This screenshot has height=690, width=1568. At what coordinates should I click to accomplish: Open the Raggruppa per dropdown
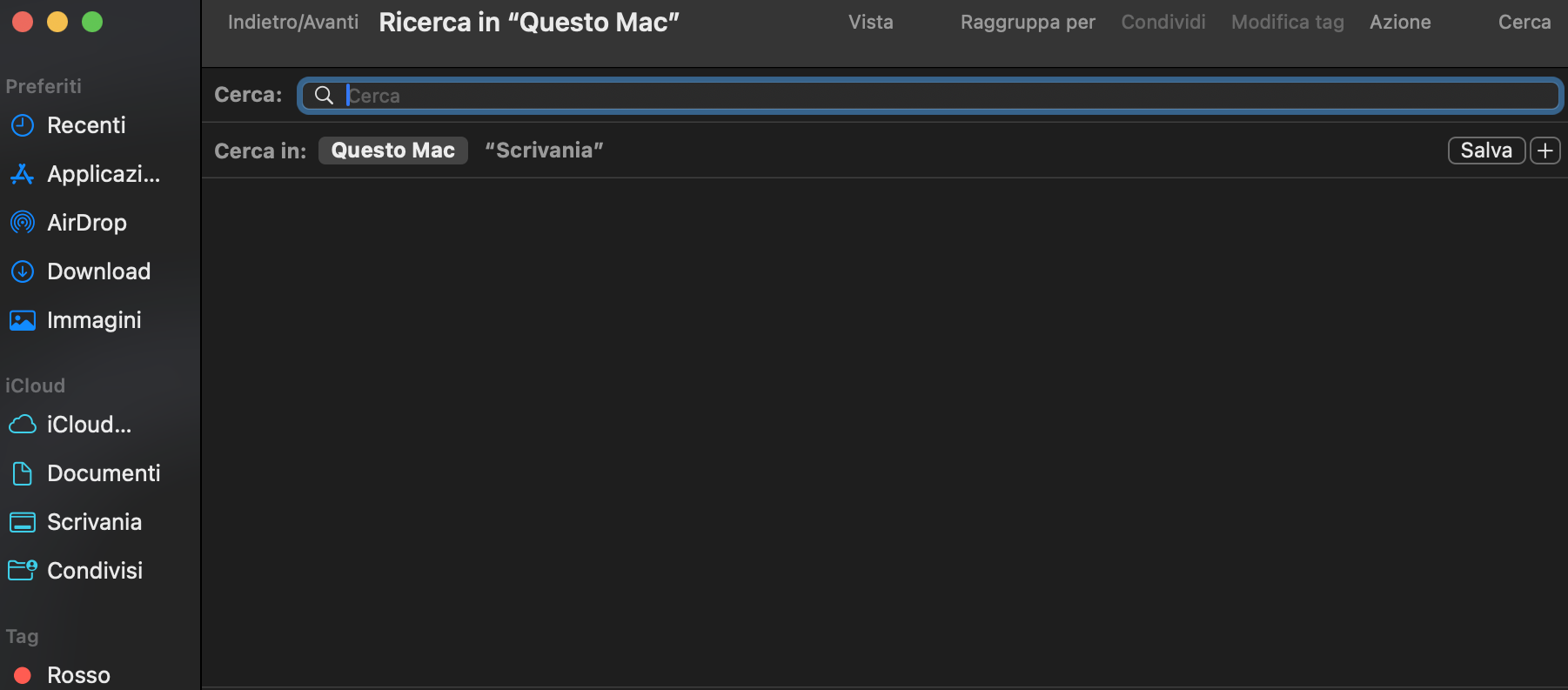(x=1028, y=22)
